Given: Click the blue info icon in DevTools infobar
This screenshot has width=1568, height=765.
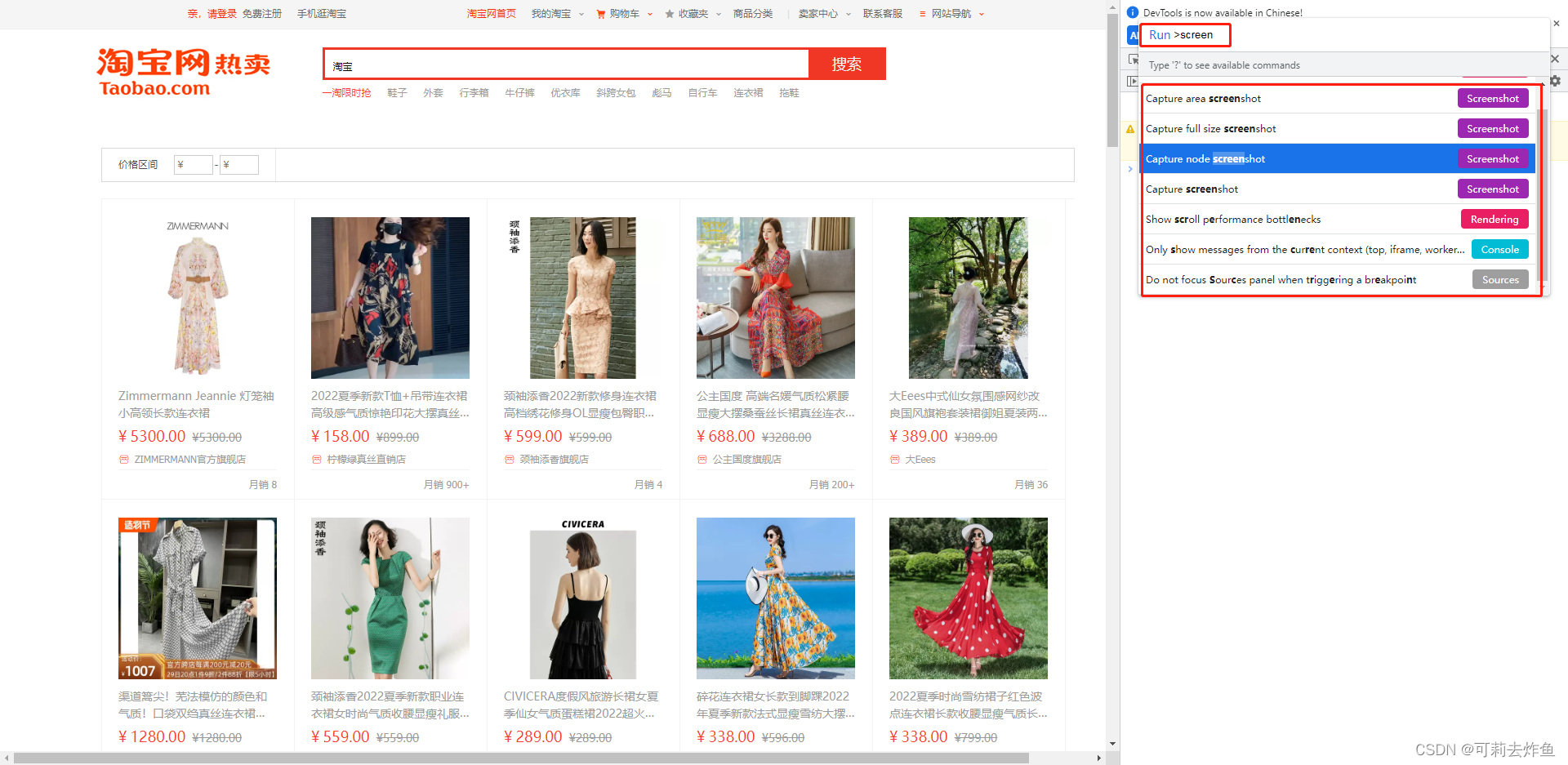Looking at the screenshot, I should click(1133, 12).
